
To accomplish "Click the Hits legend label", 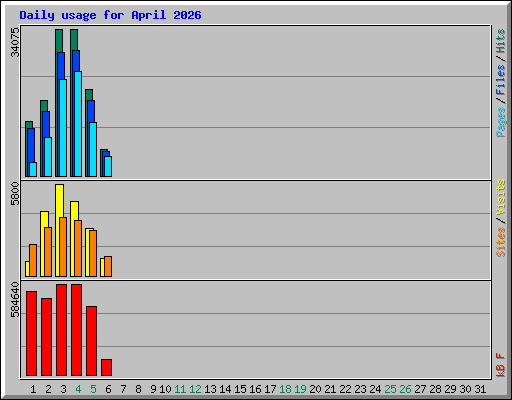I will point(500,41).
